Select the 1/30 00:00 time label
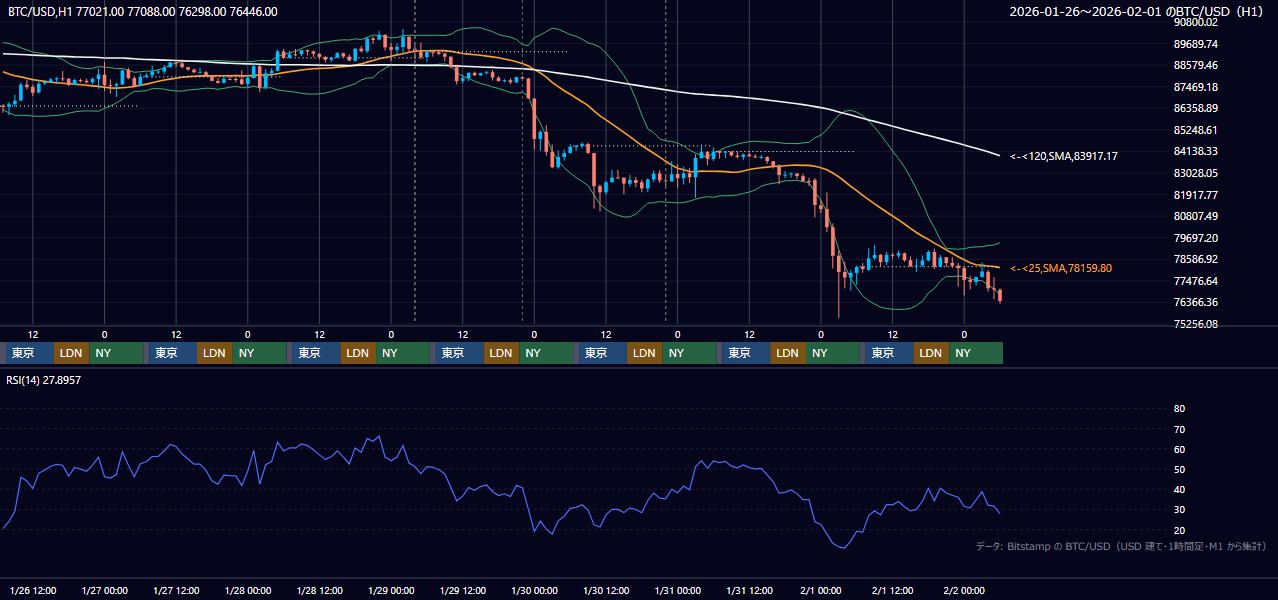The image size is (1278, 600). tap(534, 590)
